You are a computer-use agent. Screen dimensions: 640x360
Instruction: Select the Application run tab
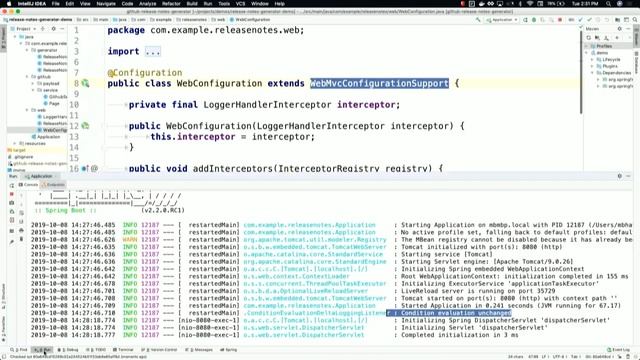pos(39,176)
